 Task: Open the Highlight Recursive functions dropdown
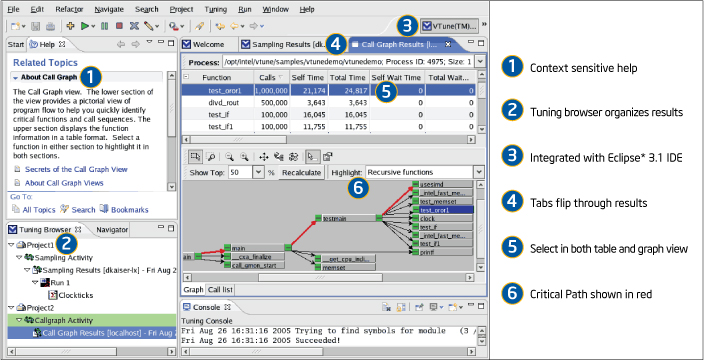pos(479,172)
